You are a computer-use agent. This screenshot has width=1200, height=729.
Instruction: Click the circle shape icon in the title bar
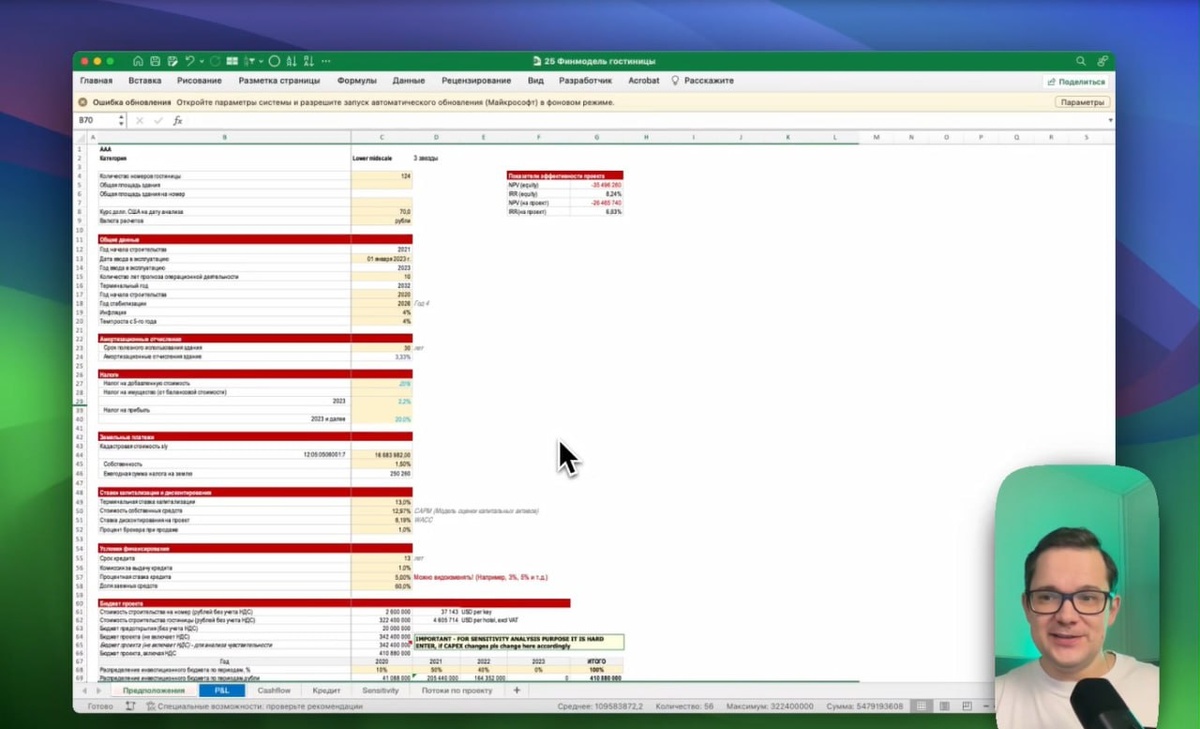click(x=274, y=61)
